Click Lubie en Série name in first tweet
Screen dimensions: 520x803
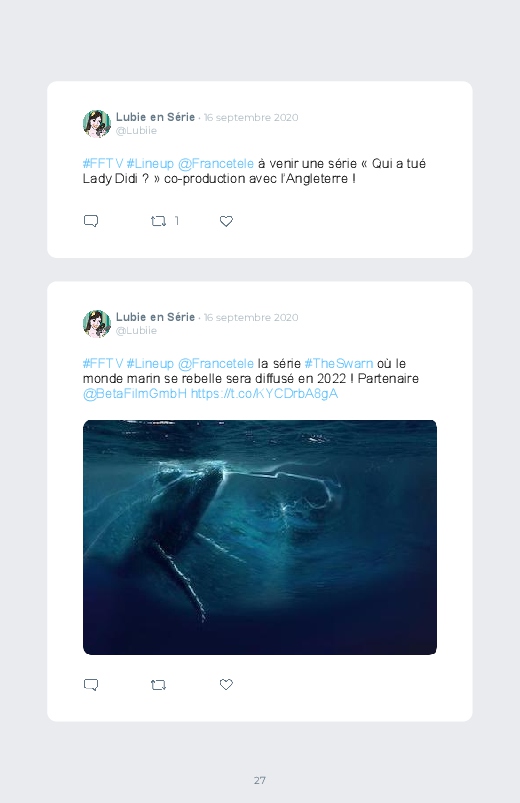(x=155, y=117)
